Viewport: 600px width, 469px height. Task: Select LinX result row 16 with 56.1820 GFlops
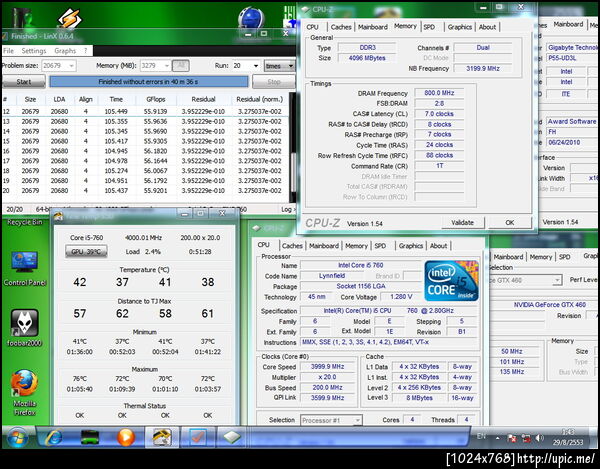click(x=145, y=151)
